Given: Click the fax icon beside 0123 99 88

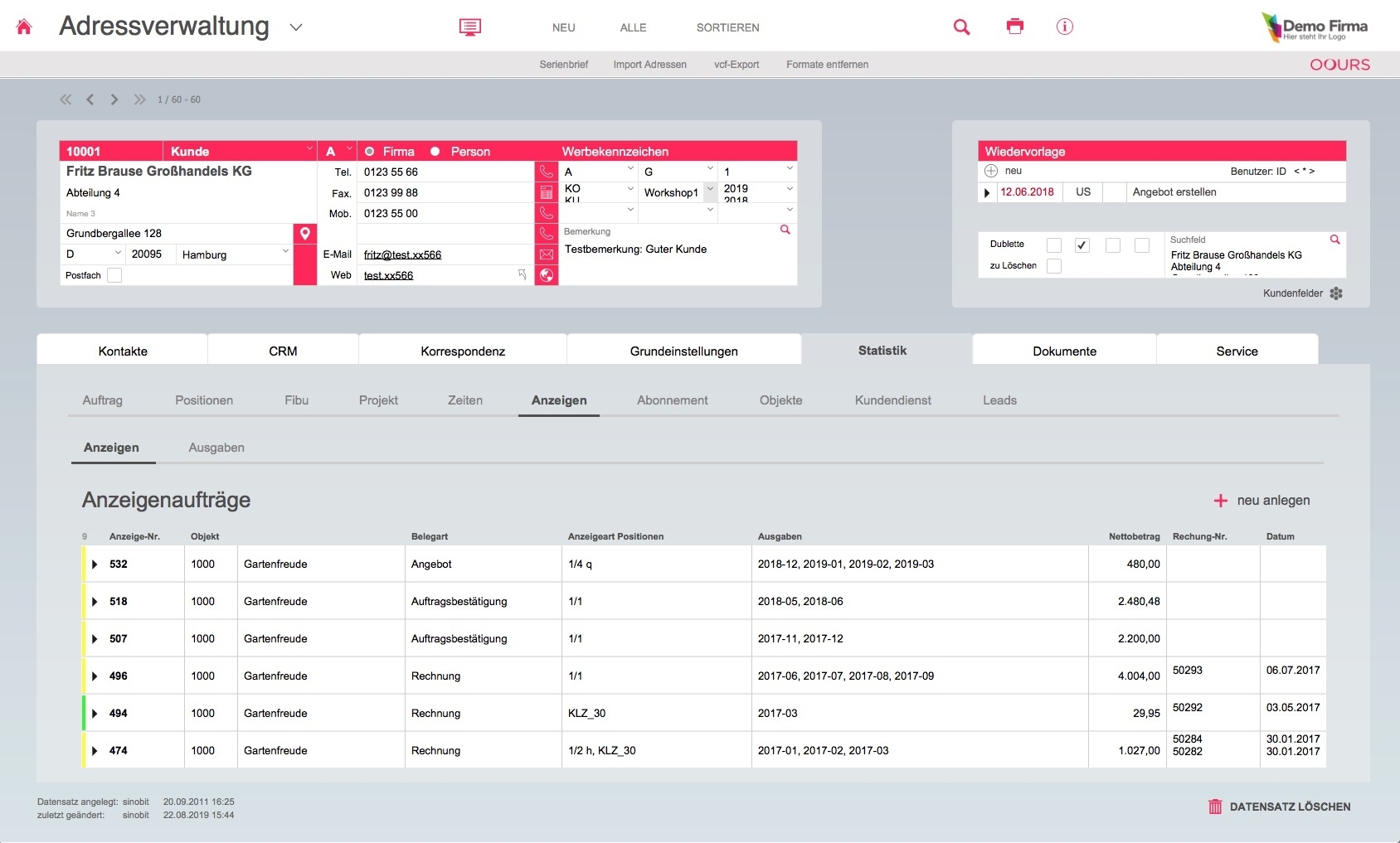Looking at the screenshot, I should [547, 192].
